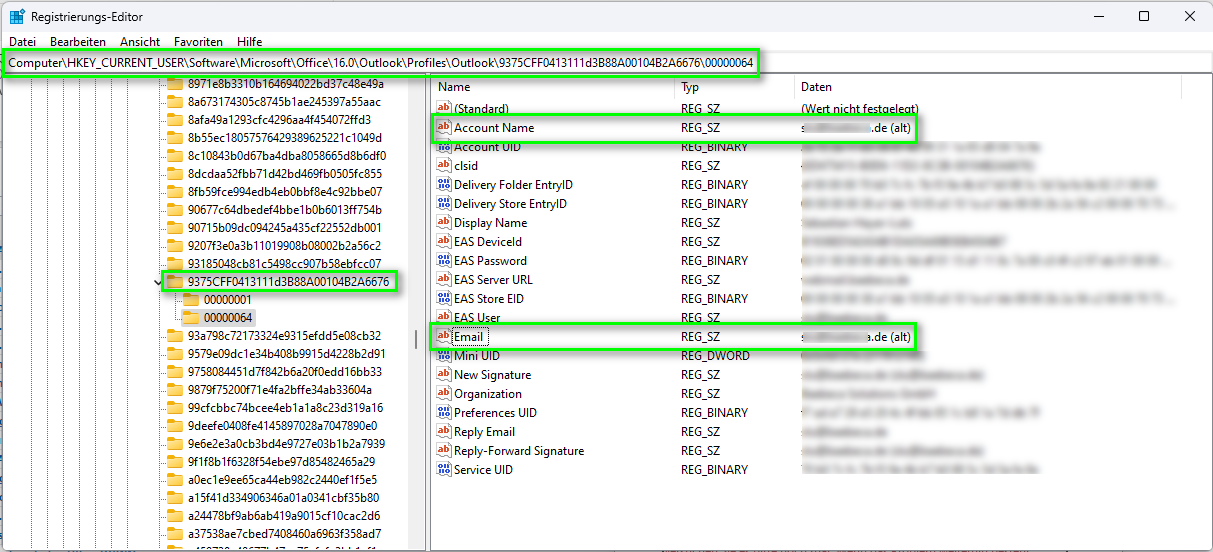Click string icon of New Signature value
This screenshot has width=1213, height=552.
click(444, 375)
